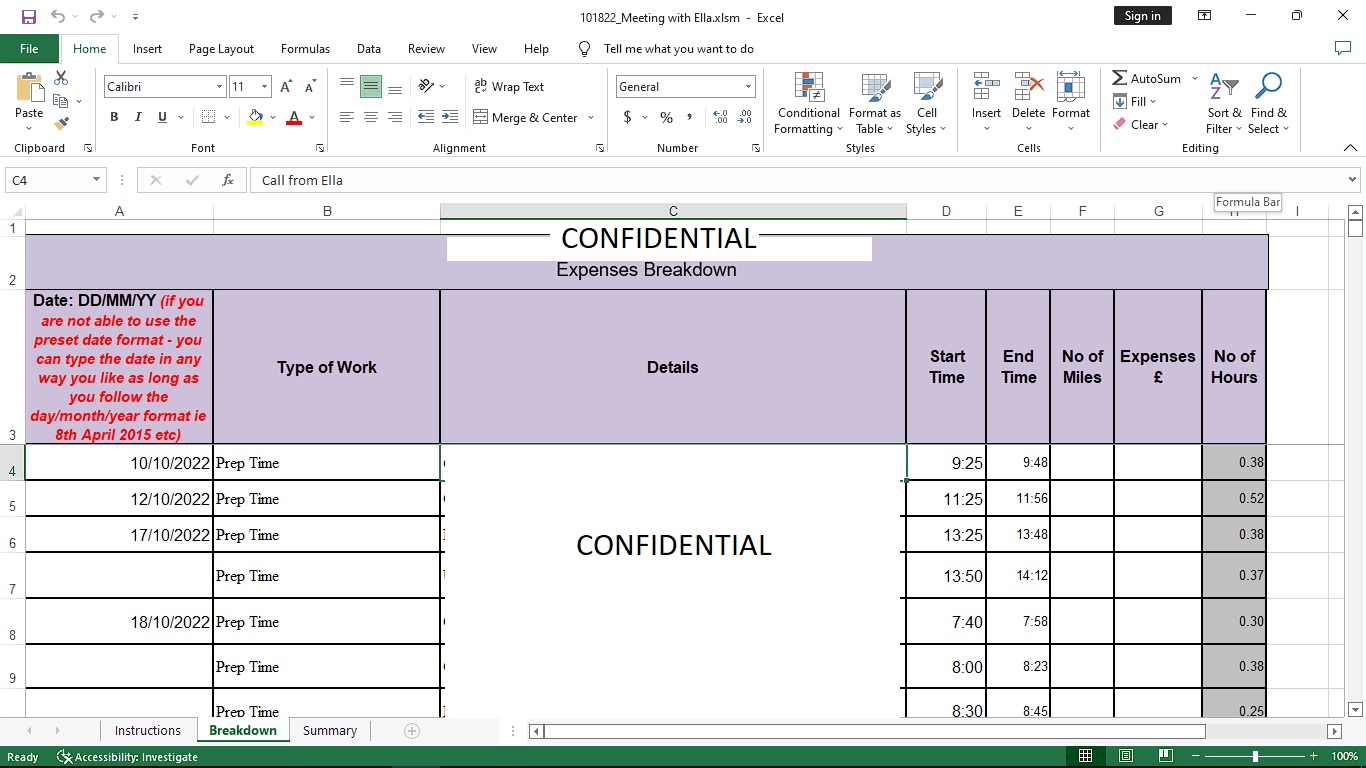Toggle align text right
The image size is (1366, 768).
(395, 117)
